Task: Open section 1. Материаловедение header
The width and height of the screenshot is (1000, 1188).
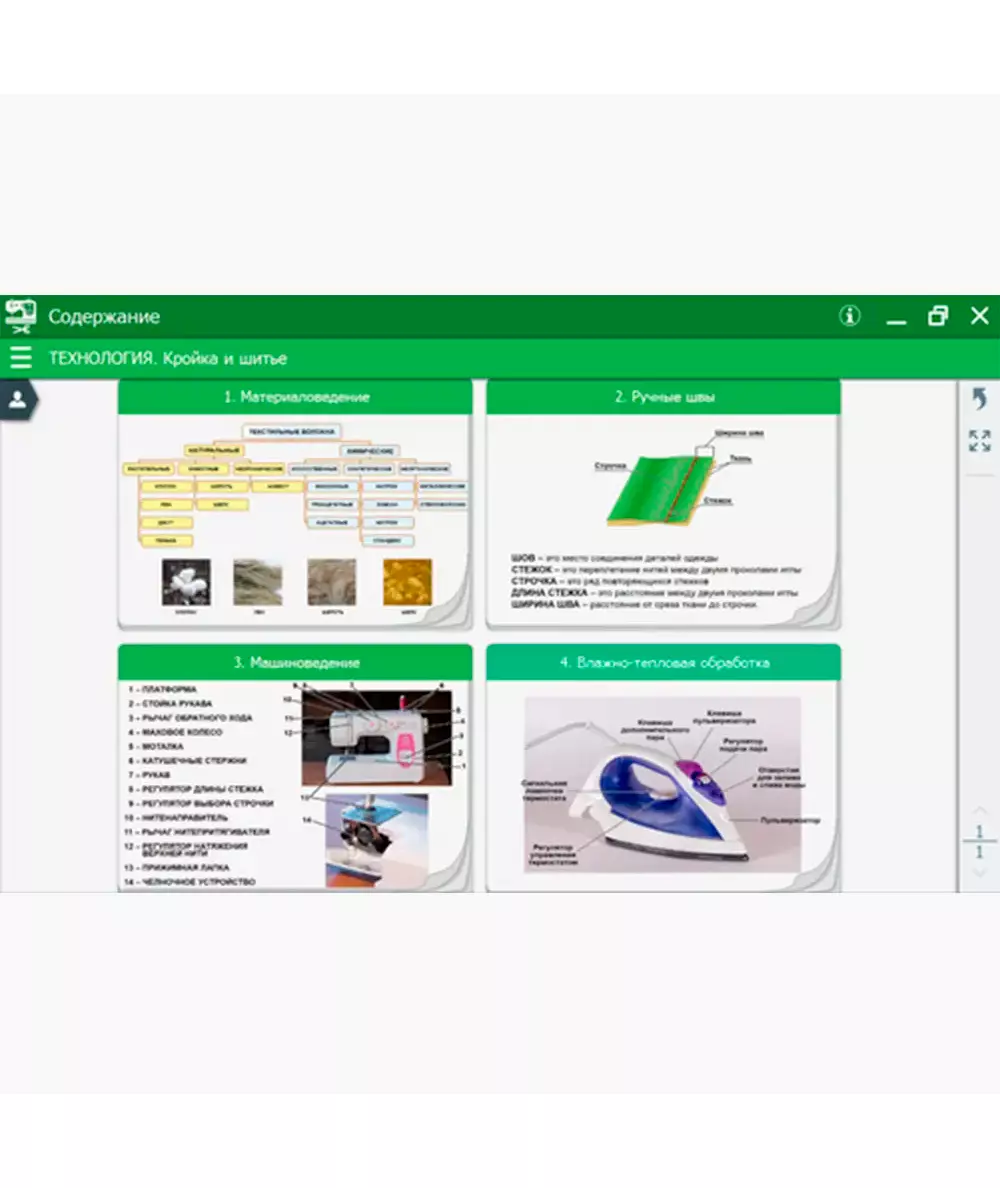Action: (295, 397)
